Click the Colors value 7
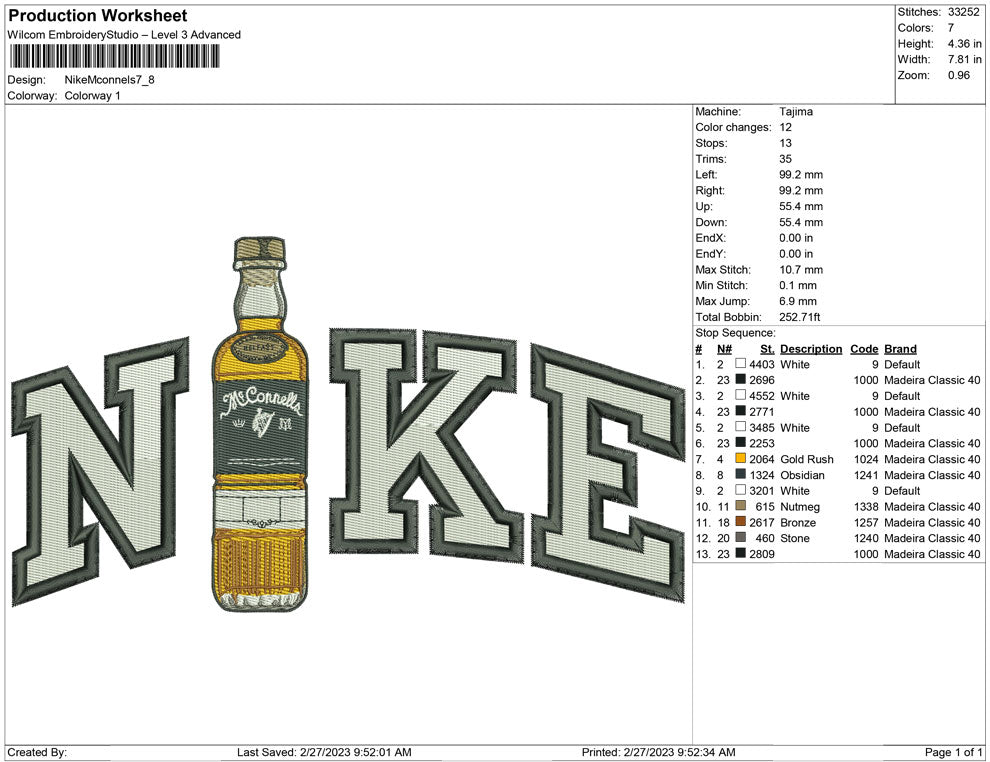 (x=951, y=28)
